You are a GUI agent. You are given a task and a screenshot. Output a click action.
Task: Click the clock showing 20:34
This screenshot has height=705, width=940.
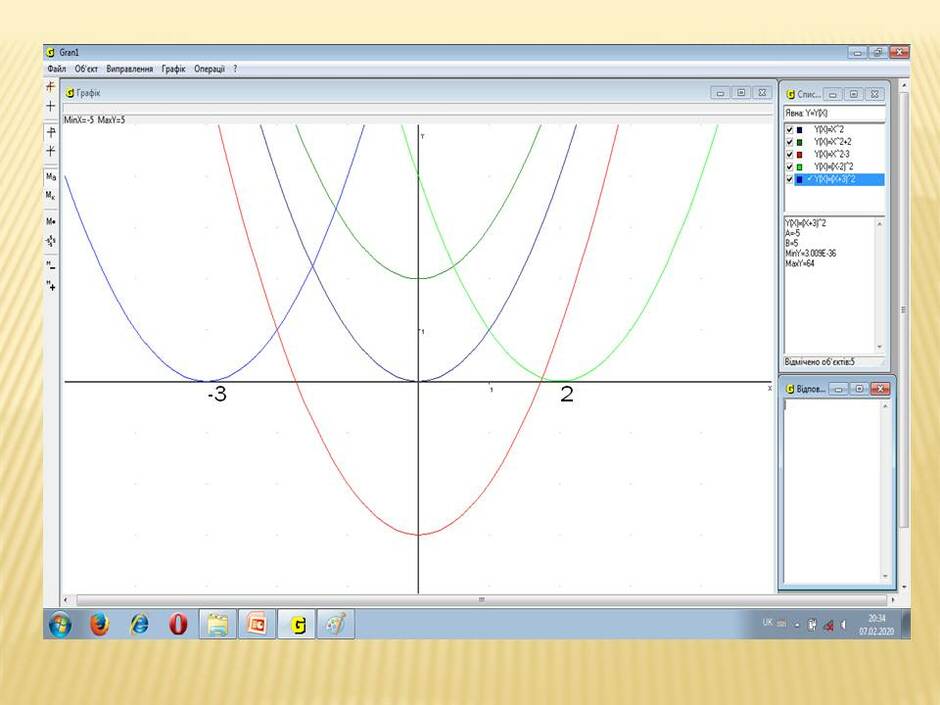(x=876, y=619)
